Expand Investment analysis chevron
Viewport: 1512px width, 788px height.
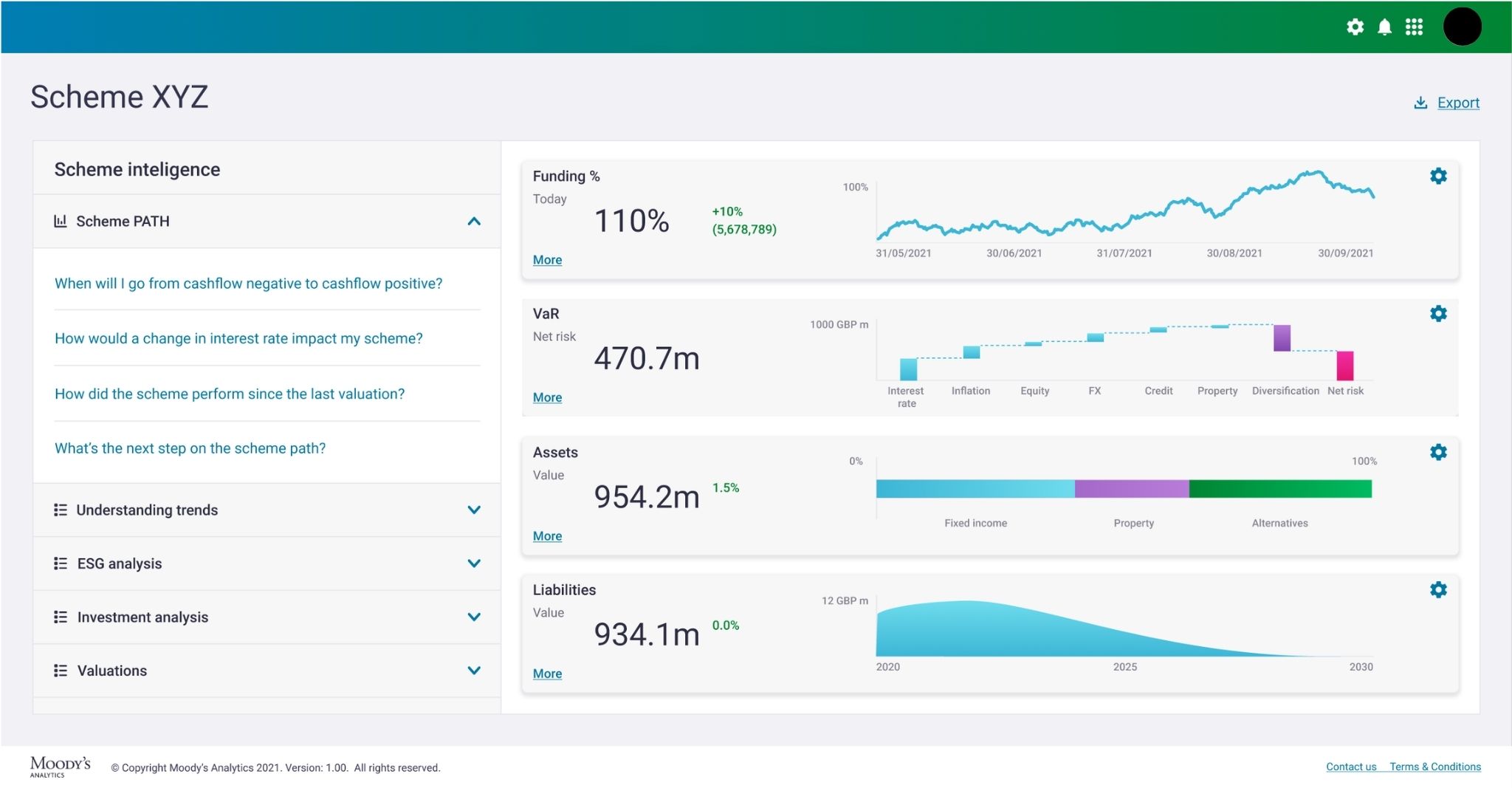pos(474,617)
